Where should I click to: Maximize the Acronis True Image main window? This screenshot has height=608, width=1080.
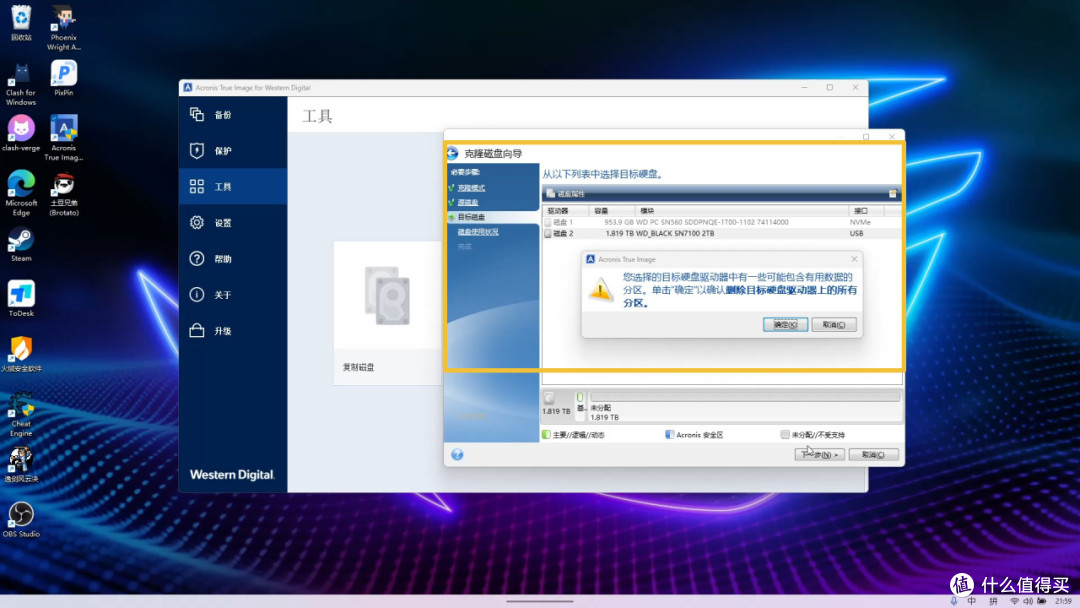click(x=830, y=87)
